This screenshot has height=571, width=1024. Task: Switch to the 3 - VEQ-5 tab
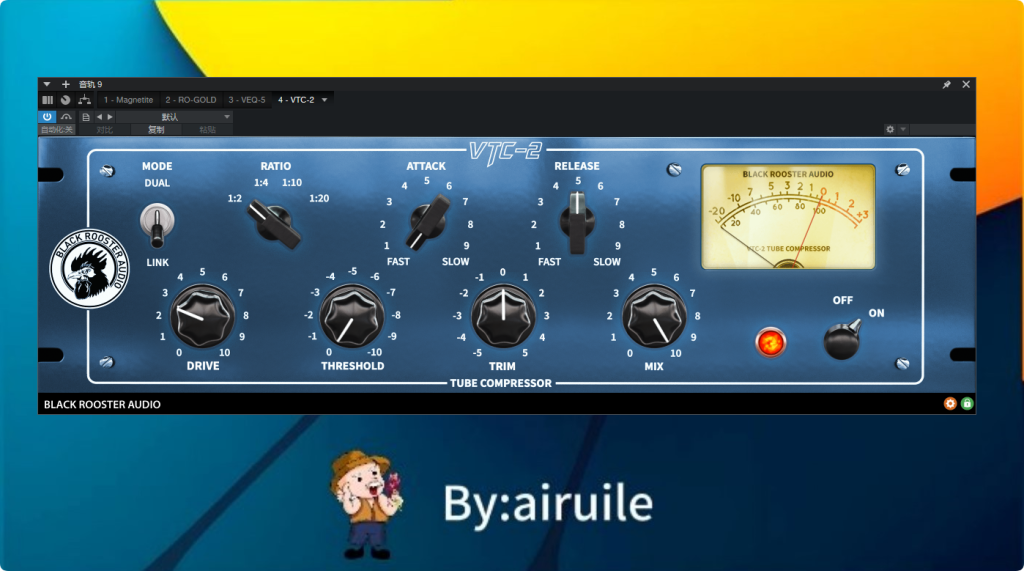[x=247, y=100]
